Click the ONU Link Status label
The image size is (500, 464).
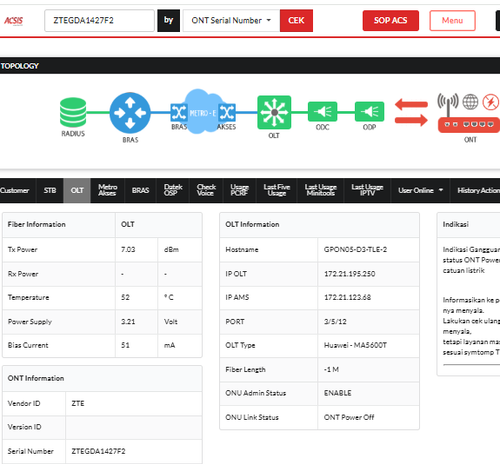(x=252, y=417)
